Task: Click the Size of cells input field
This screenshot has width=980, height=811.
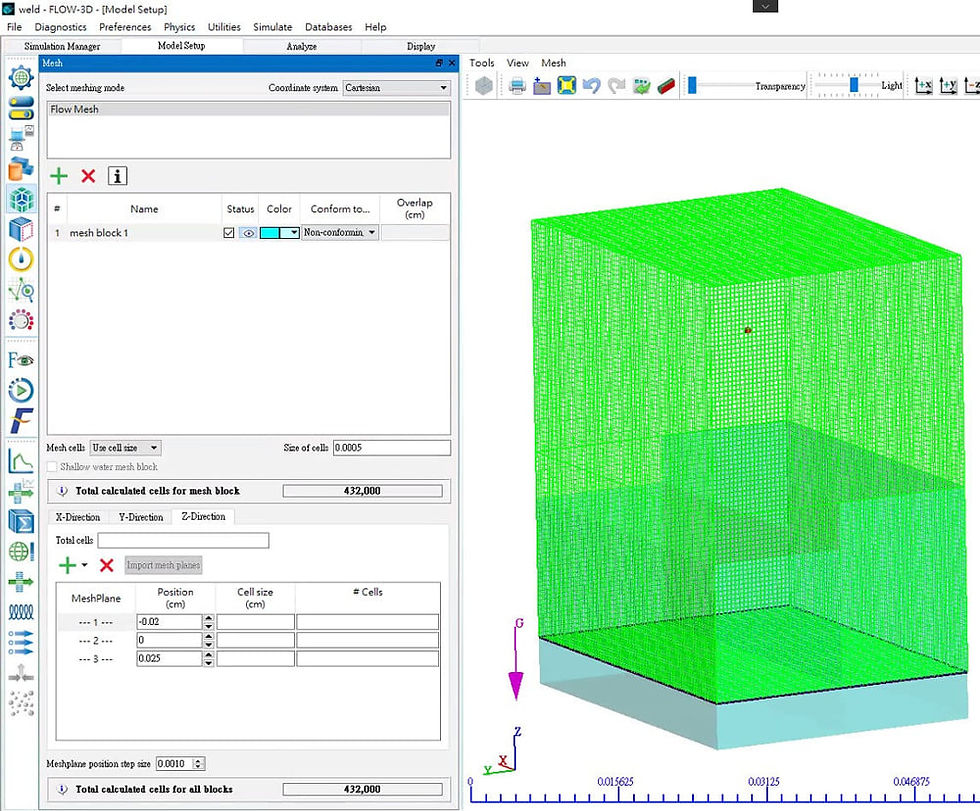Action: (x=392, y=447)
